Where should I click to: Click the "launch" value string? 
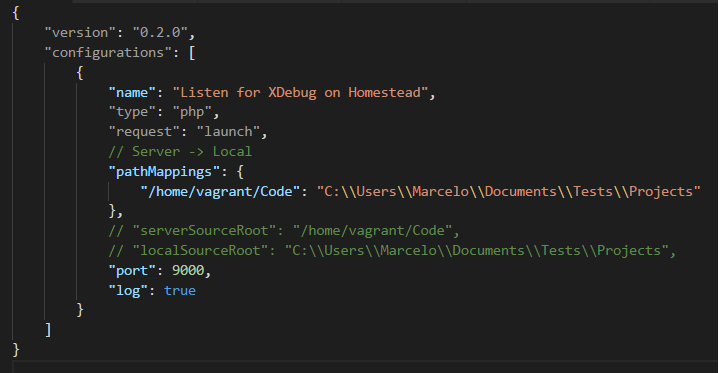[228, 132]
